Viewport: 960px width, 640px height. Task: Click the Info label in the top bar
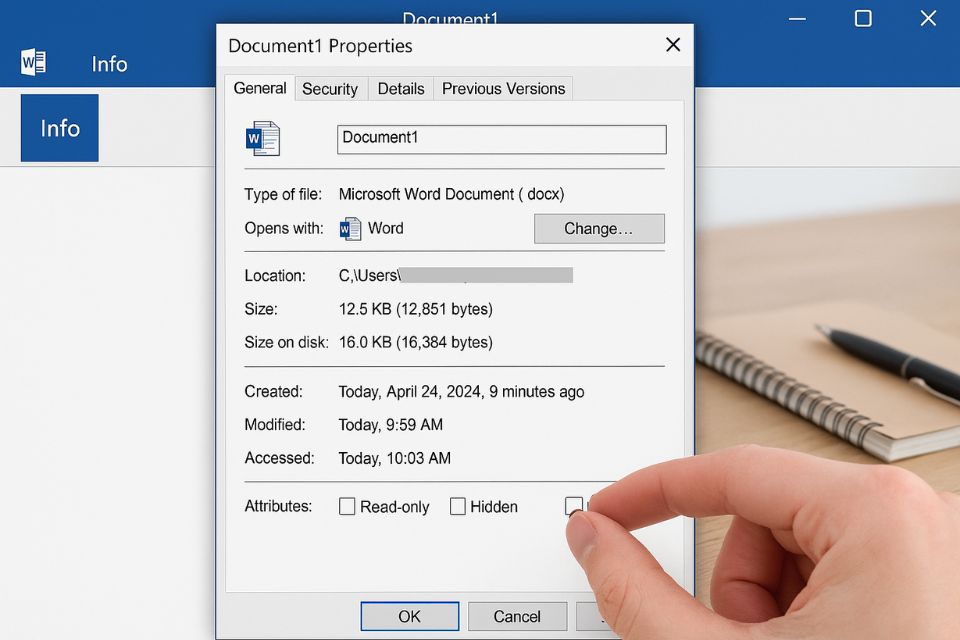click(x=109, y=64)
